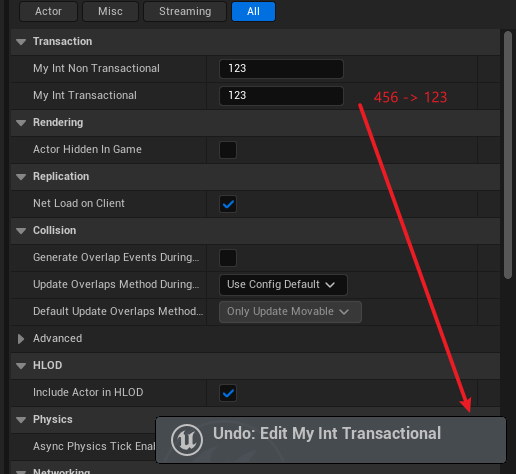Collapse the Replication category

21,177
